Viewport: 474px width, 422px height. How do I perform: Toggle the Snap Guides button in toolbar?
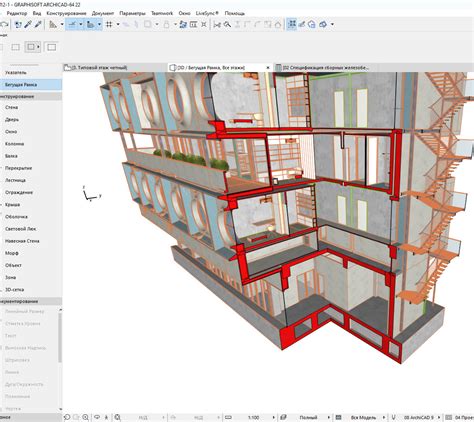[90, 24]
